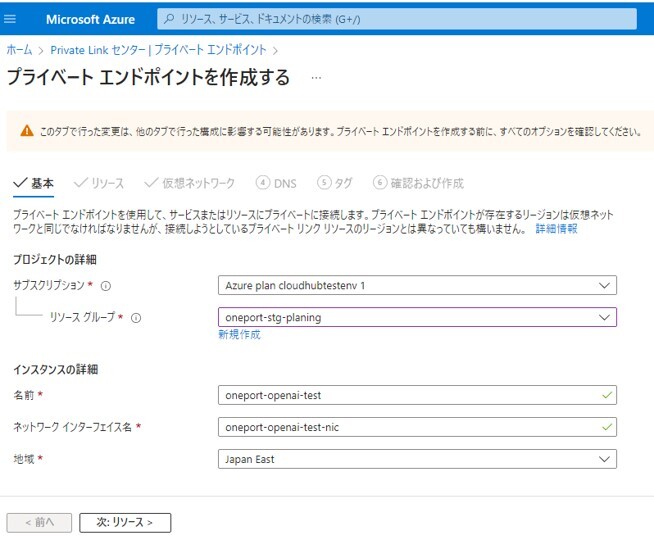Edit the ネットワーク インターフェイス名 field

(x=417, y=427)
